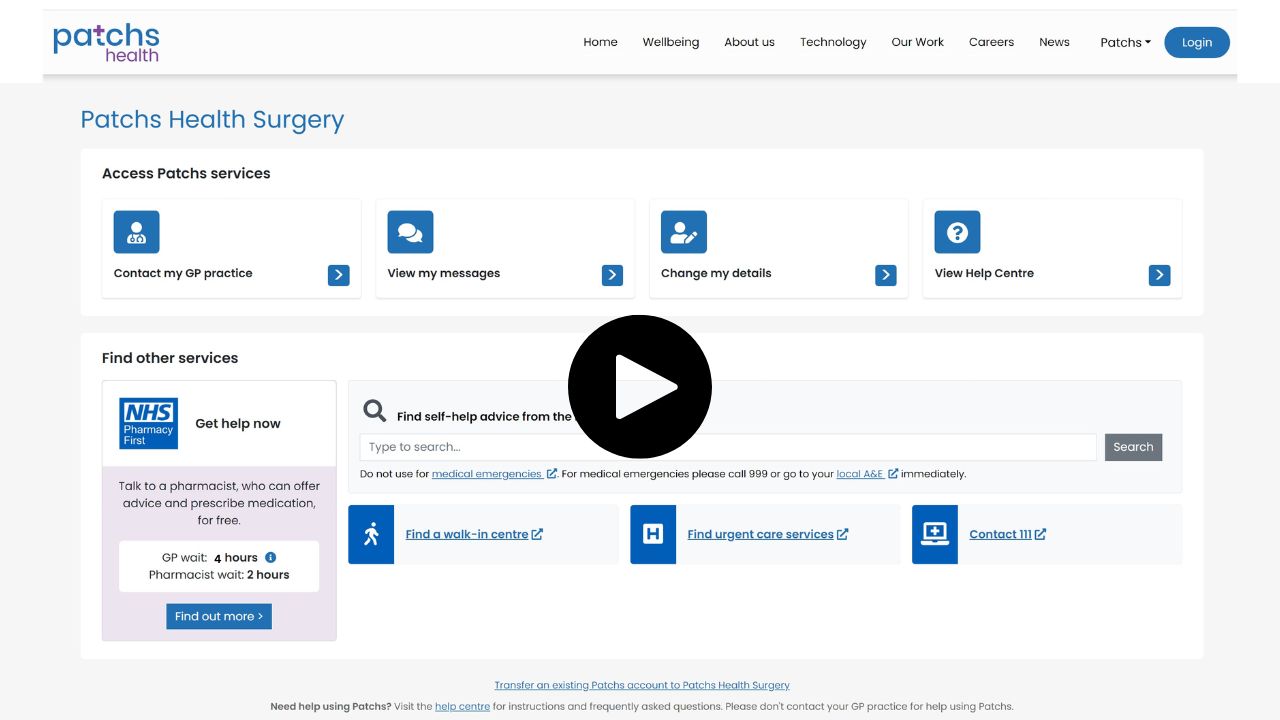
Task: Click Contact my GP practice label
Action: click(x=183, y=273)
